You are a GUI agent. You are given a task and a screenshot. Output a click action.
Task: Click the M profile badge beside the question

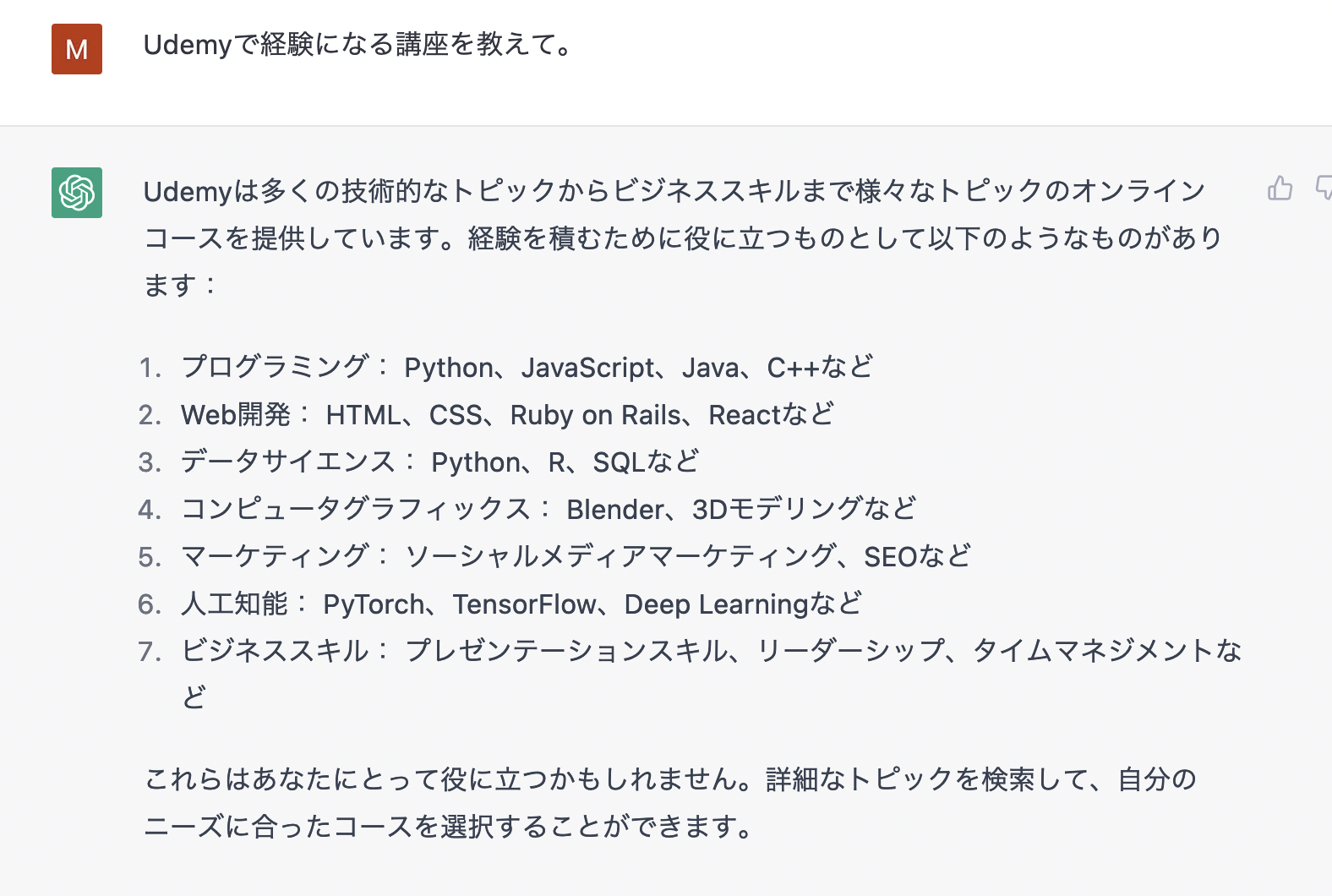[x=77, y=49]
